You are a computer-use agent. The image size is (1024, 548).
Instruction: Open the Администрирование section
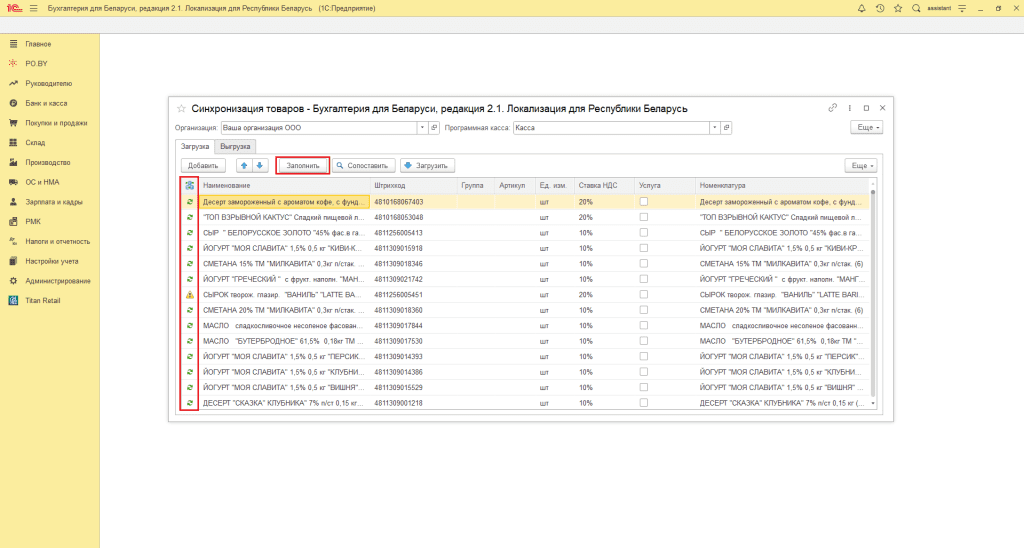(x=58, y=281)
